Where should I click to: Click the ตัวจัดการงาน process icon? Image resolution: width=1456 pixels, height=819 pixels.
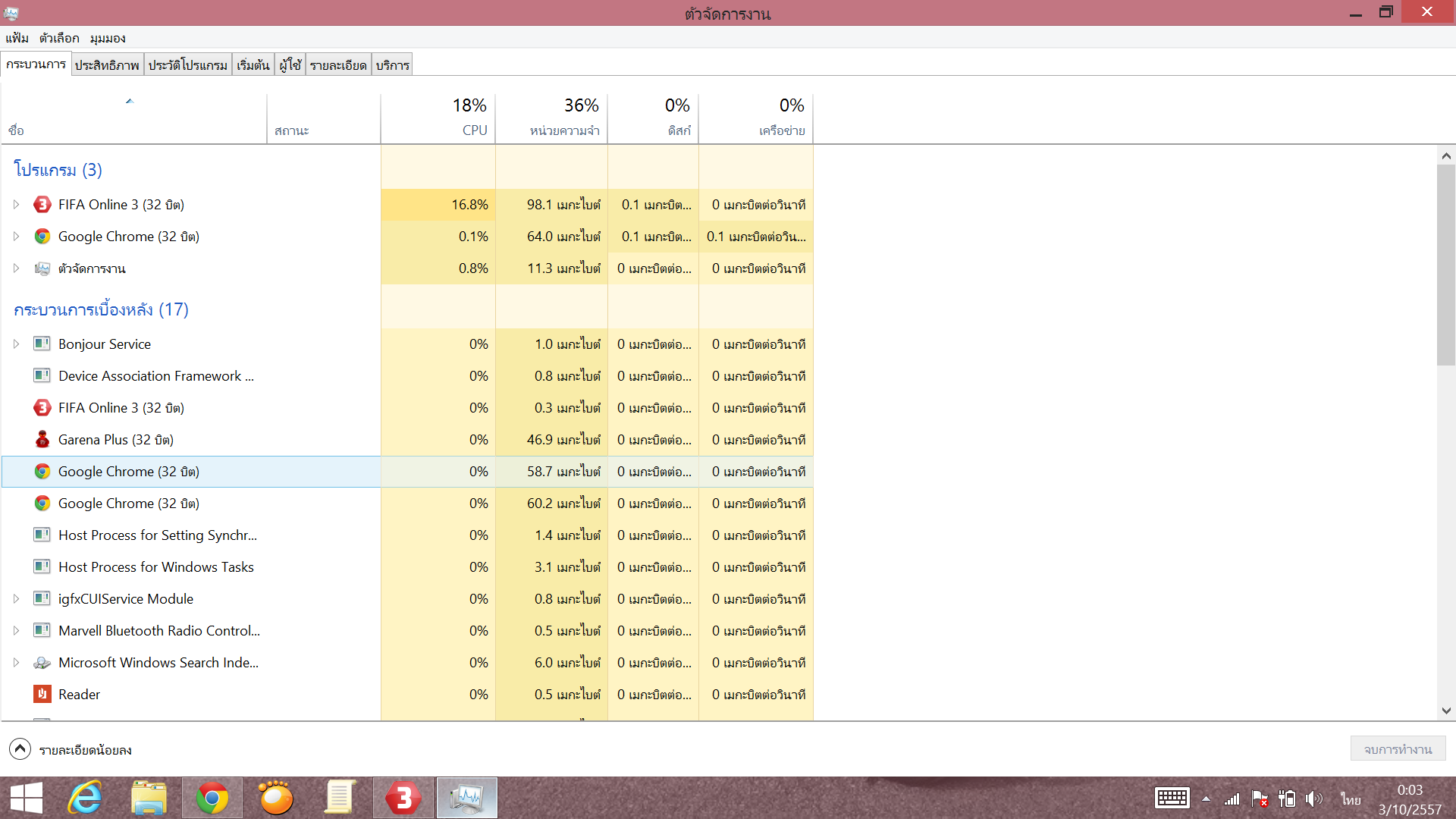click(x=42, y=268)
